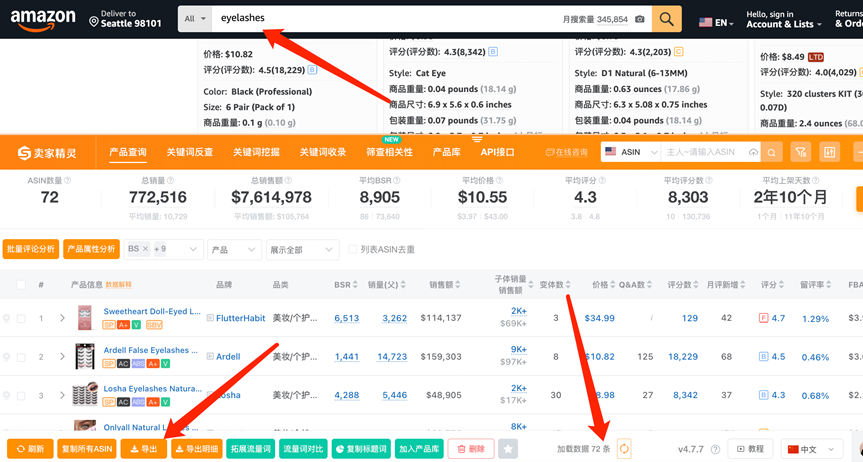This screenshot has width=863, height=462.
Task: Expand row 2 Ardell chevron
Action: [62, 357]
